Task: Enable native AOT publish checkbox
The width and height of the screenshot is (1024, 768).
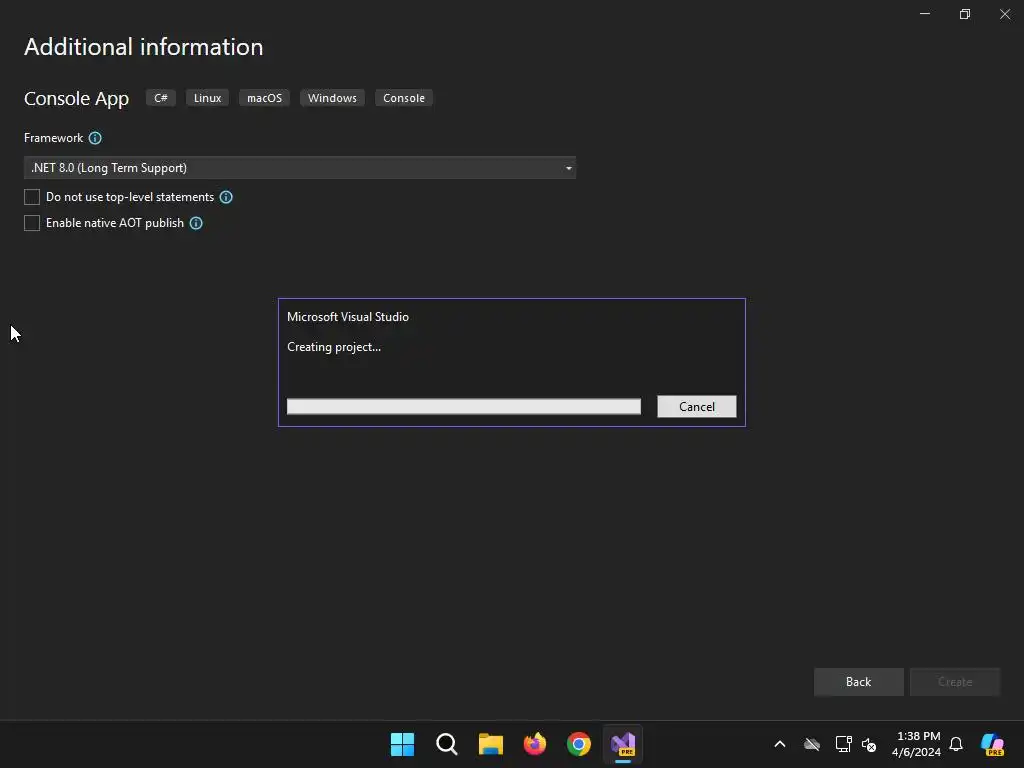Action: [x=32, y=223]
